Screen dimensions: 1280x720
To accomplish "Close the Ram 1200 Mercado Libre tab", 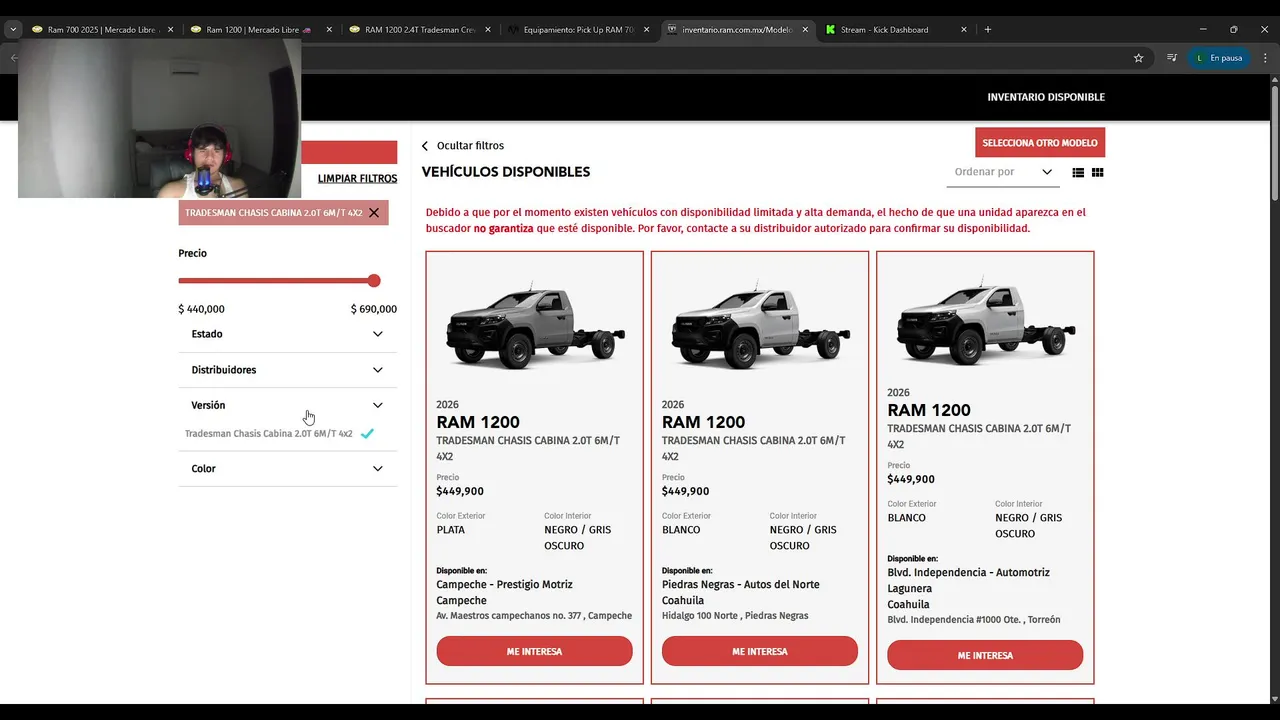I will tap(329, 30).
